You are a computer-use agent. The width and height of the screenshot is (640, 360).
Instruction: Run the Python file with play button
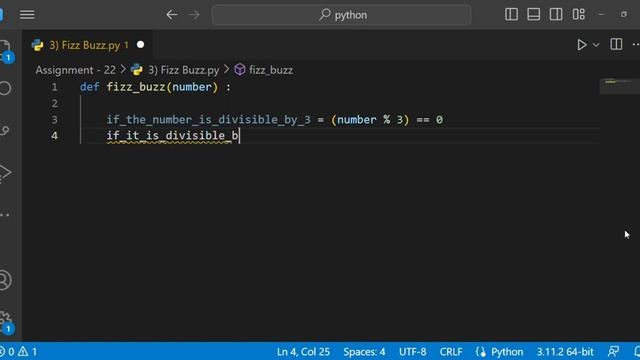(x=582, y=45)
